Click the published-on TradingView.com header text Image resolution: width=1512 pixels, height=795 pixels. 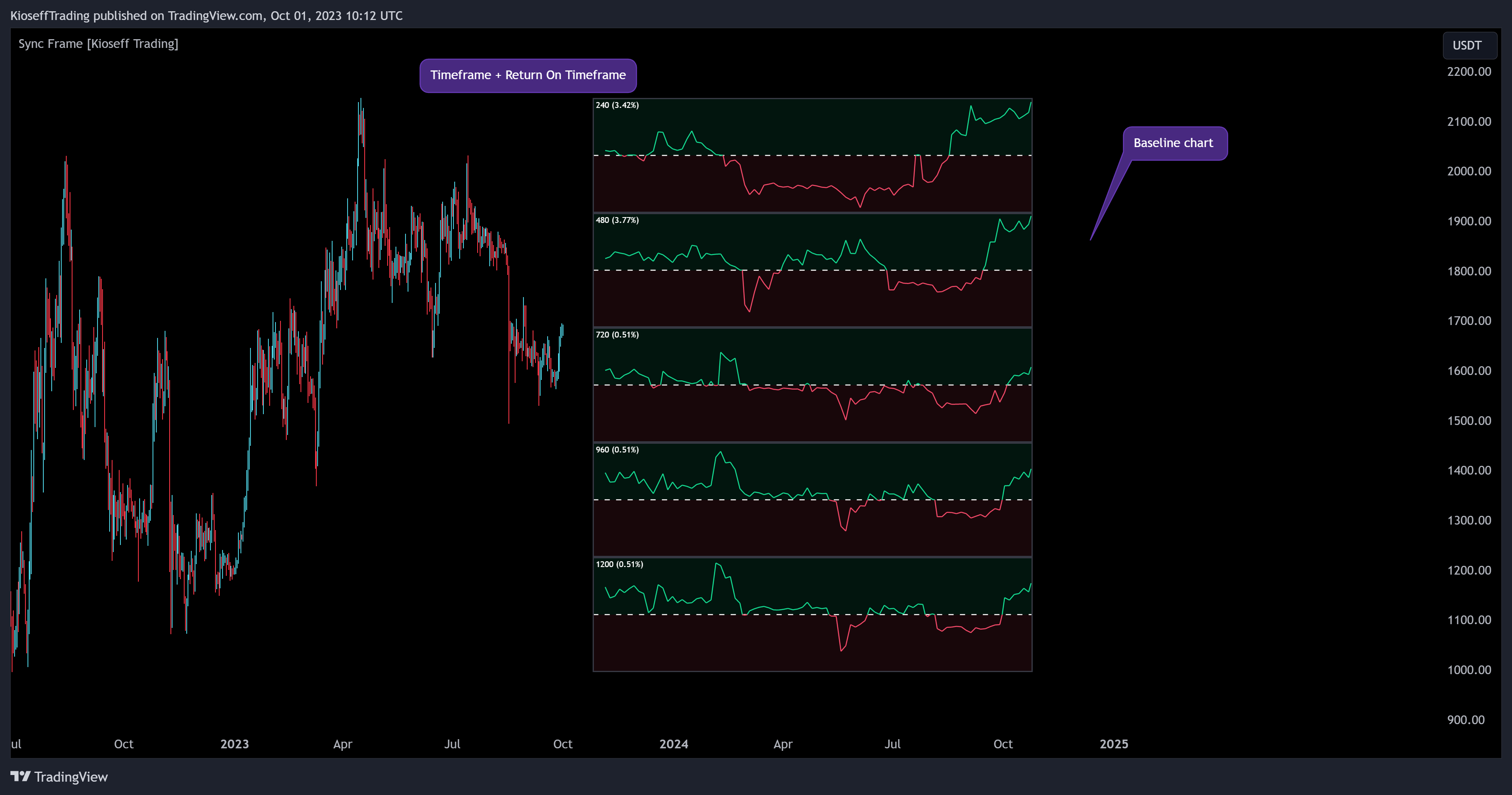[207, 16]
